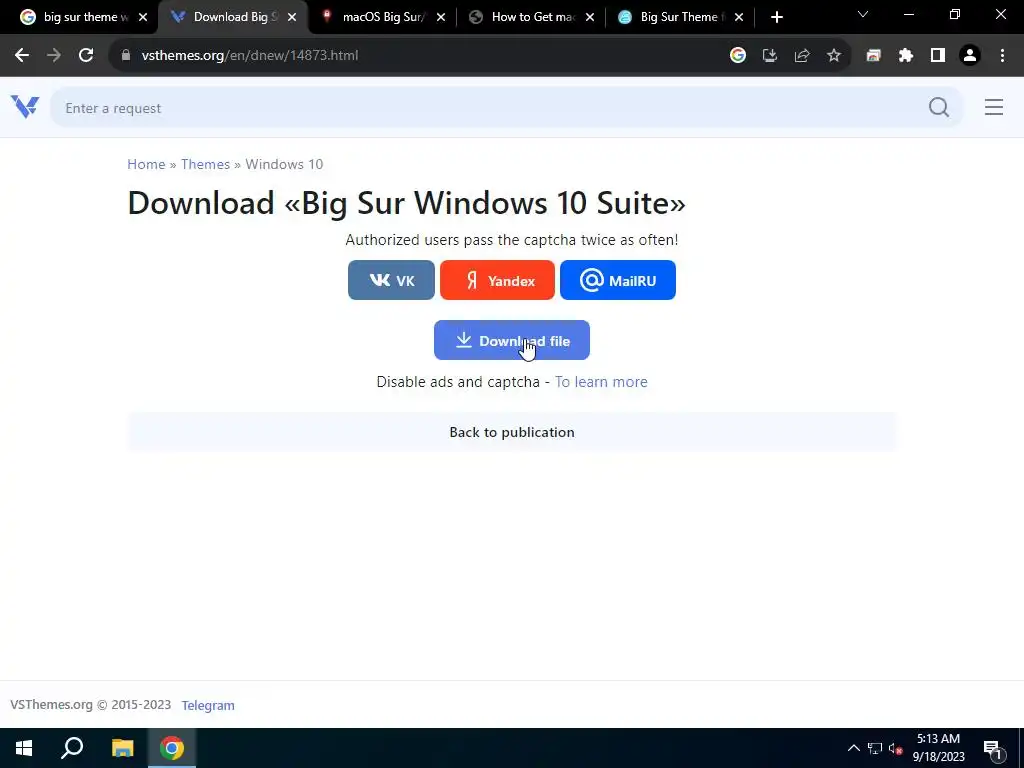Viewport: 1024px width, 768px height.
Task: Sign in with the Yandex button
Action: [x=497, y=280]
